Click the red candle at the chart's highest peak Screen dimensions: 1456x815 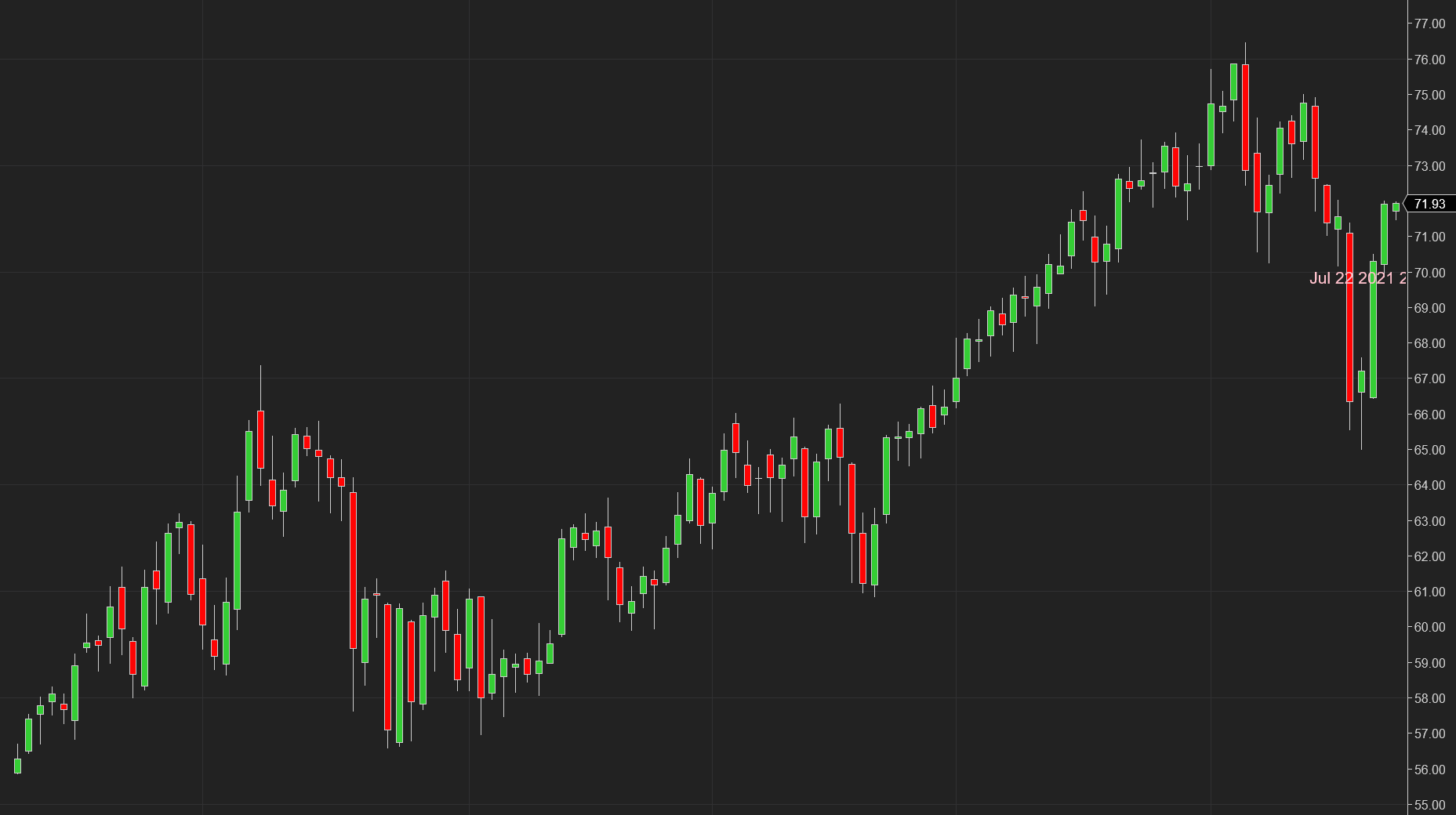click(x=1245, y=118)
